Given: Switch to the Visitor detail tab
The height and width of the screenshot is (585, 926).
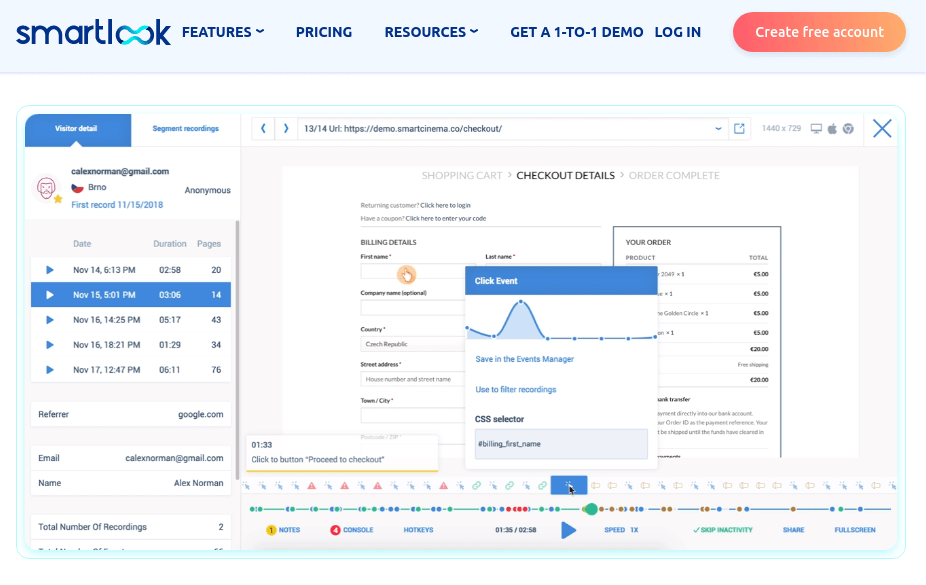Looking at the screenshot, I should point(77,129).
